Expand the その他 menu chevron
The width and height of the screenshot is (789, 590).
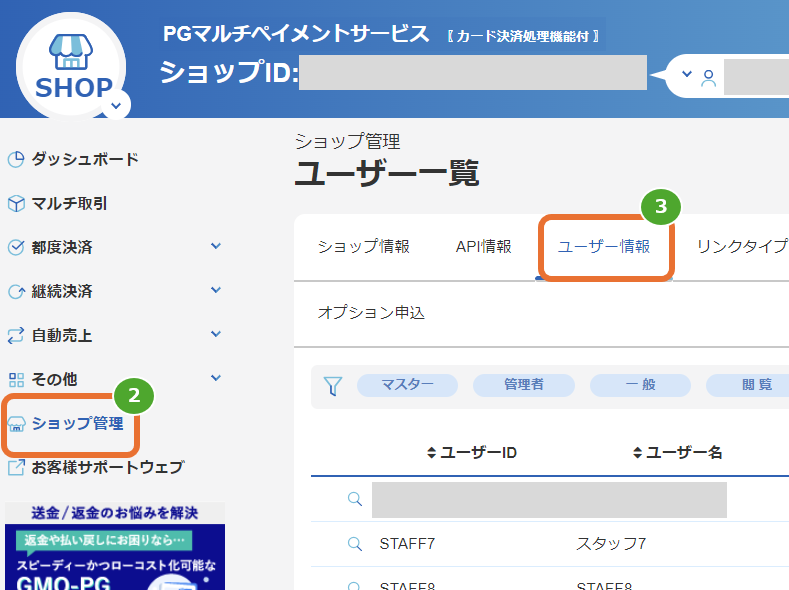[216, 378]
